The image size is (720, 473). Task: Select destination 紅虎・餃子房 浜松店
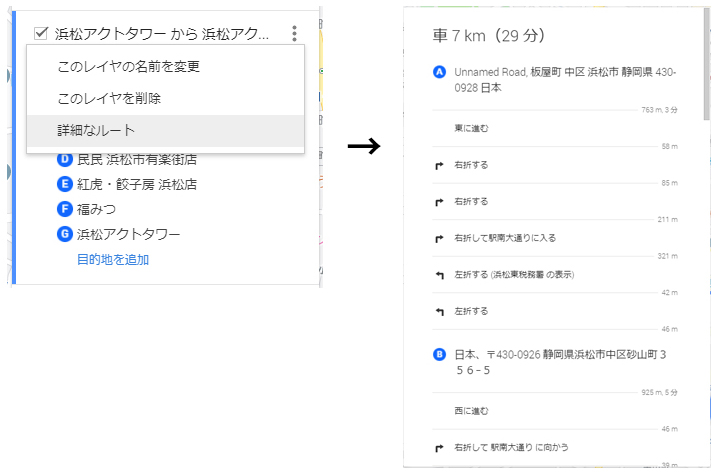(x=137, y=184)
